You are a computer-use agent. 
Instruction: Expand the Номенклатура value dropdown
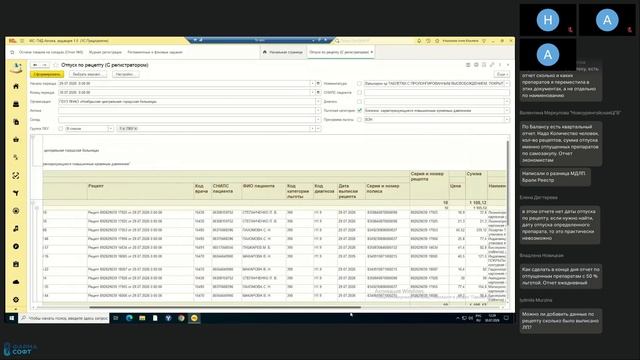pos(507,83)
